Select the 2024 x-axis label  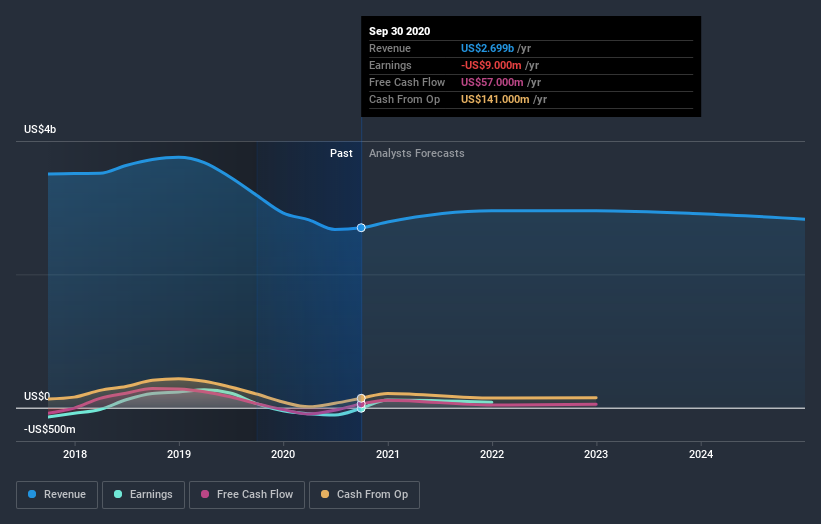pyautogui.click(x=701, y=454)
